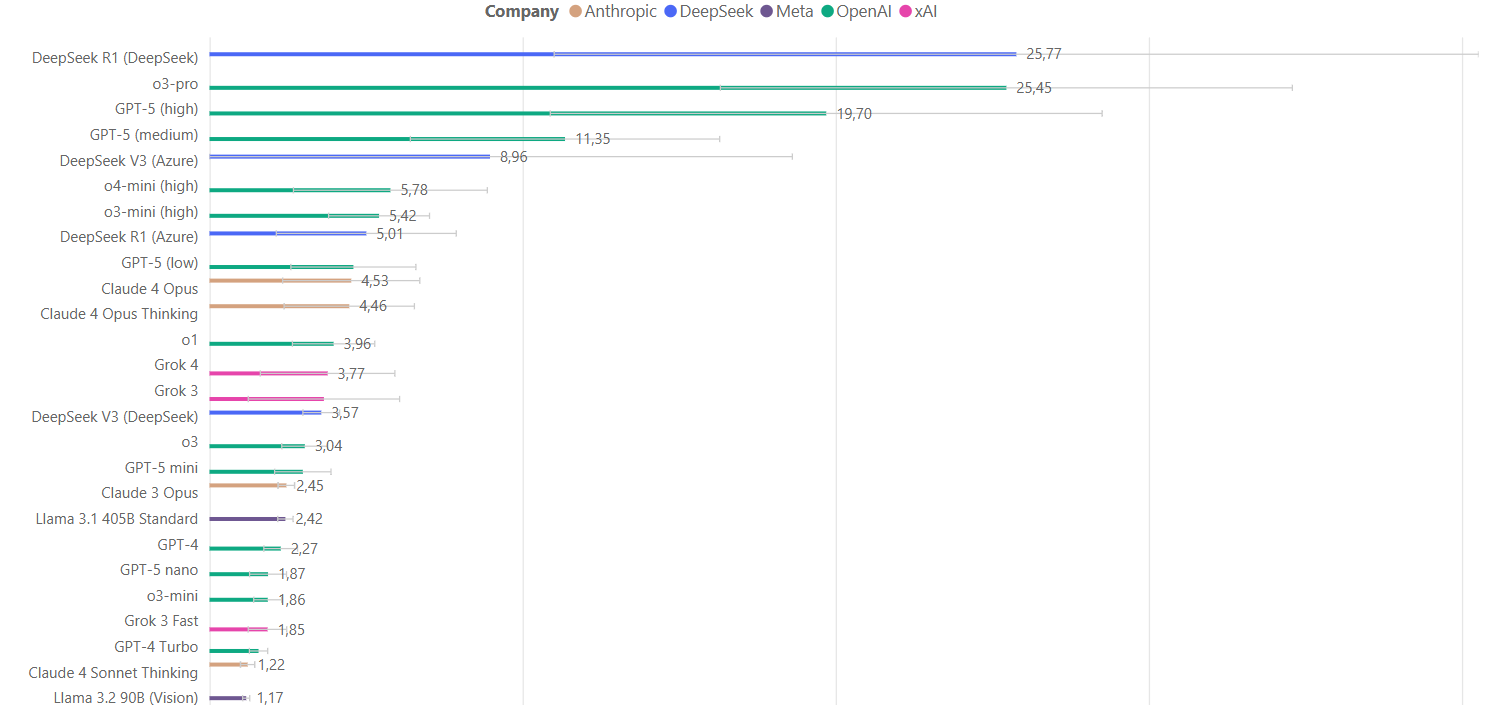Click the 3,04 data label

click(x=329, y=446)
